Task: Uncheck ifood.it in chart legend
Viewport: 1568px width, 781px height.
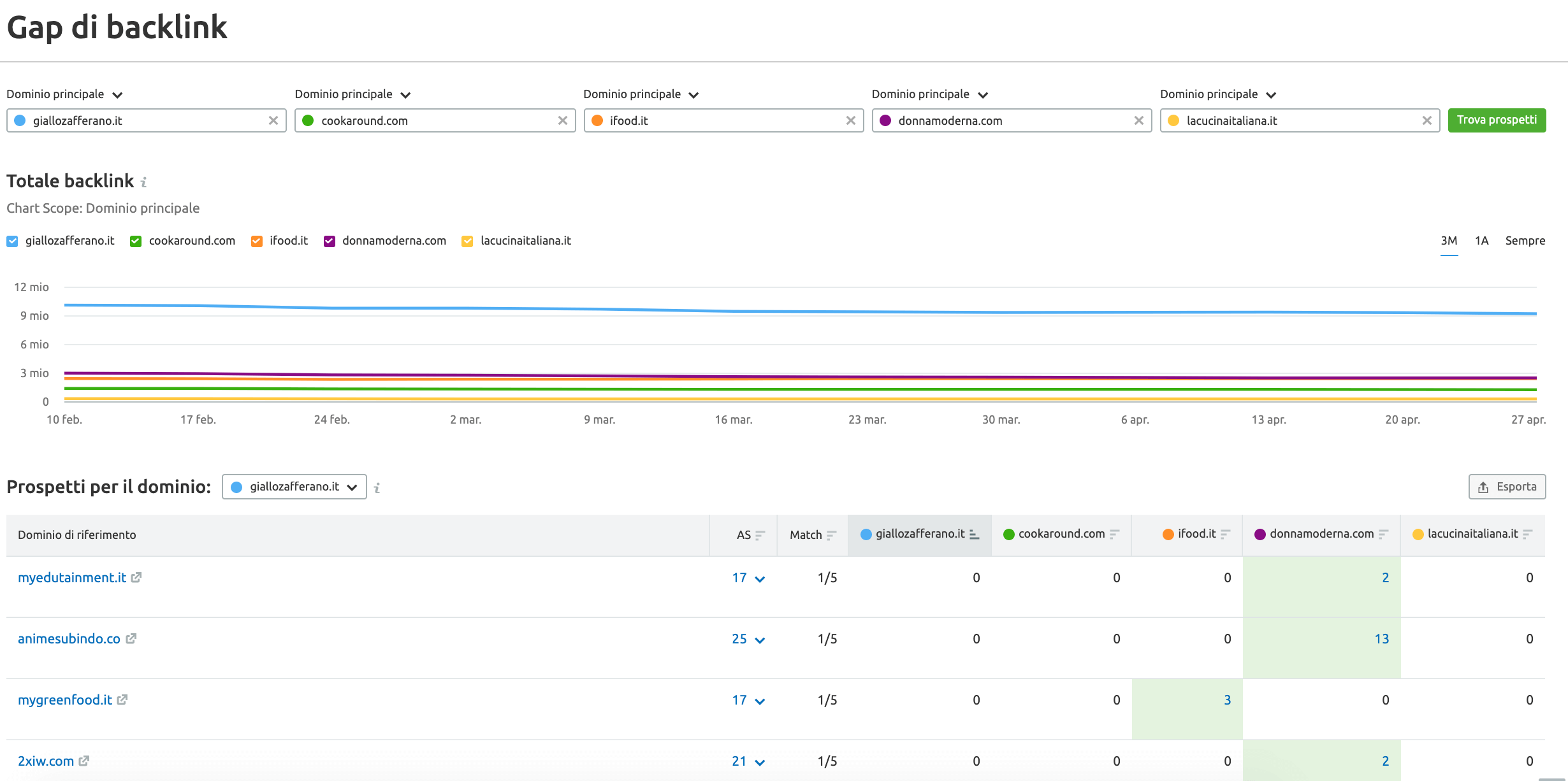Action: [x=257, y=241]
